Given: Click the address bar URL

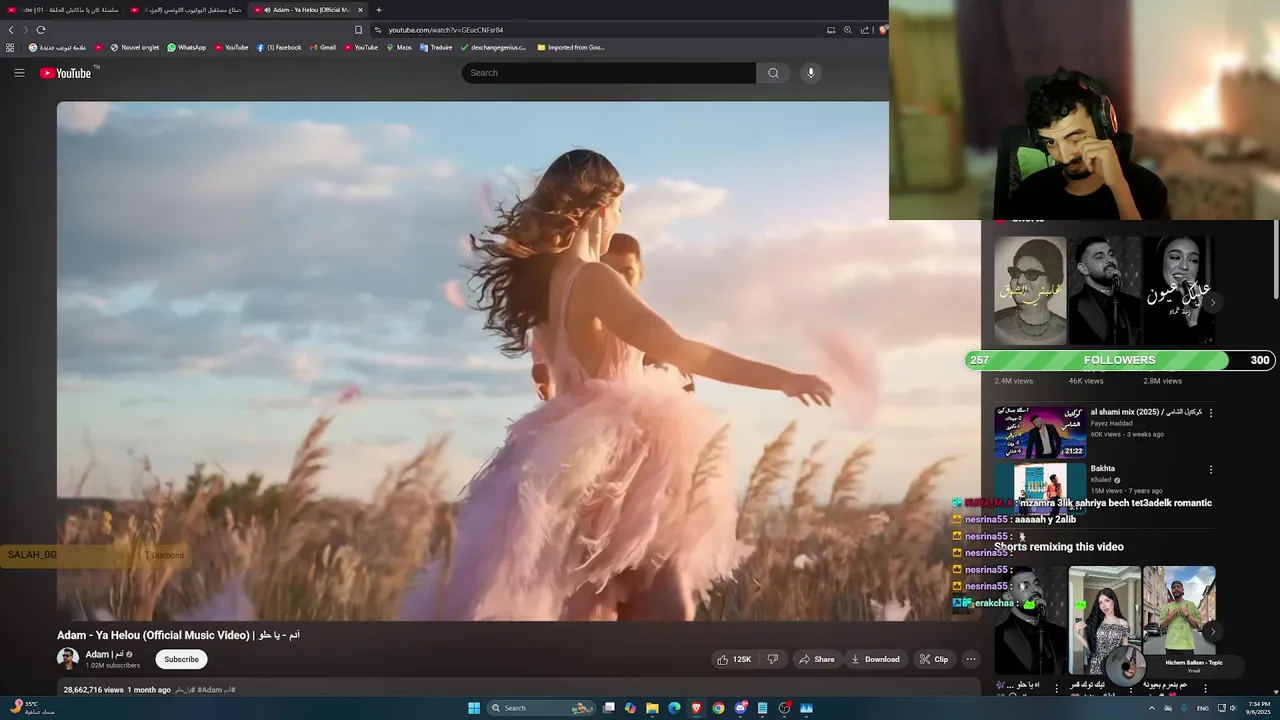Looking at the screenshot, I should [446, 30].
